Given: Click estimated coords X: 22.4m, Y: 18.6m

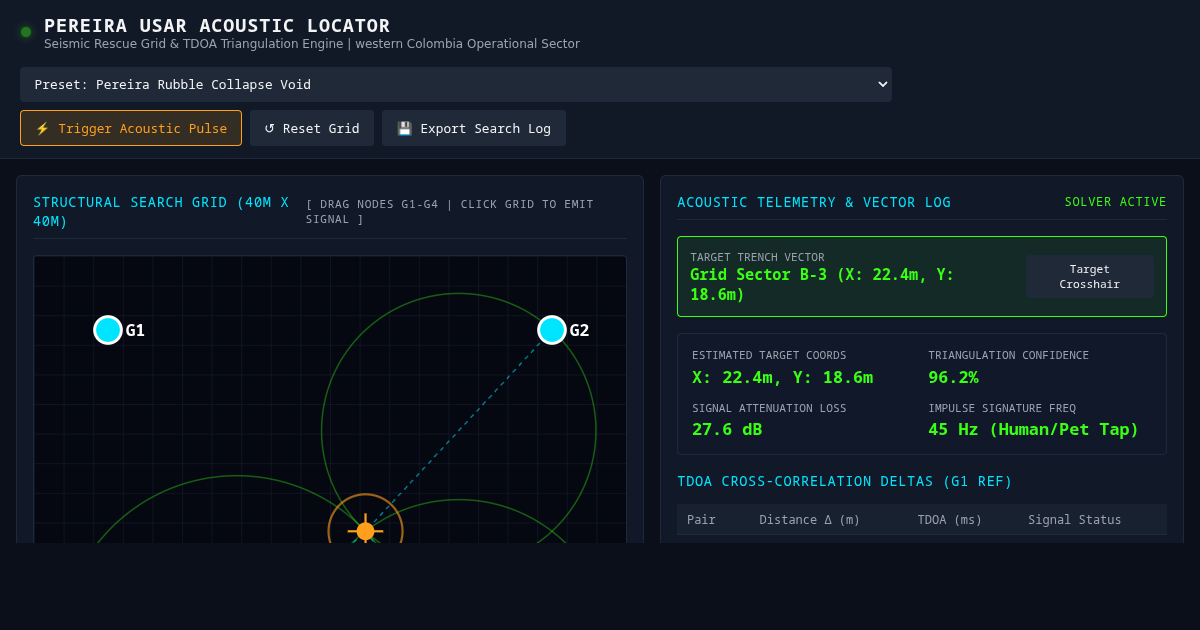Looking at the screenshot, I should 782,377.
